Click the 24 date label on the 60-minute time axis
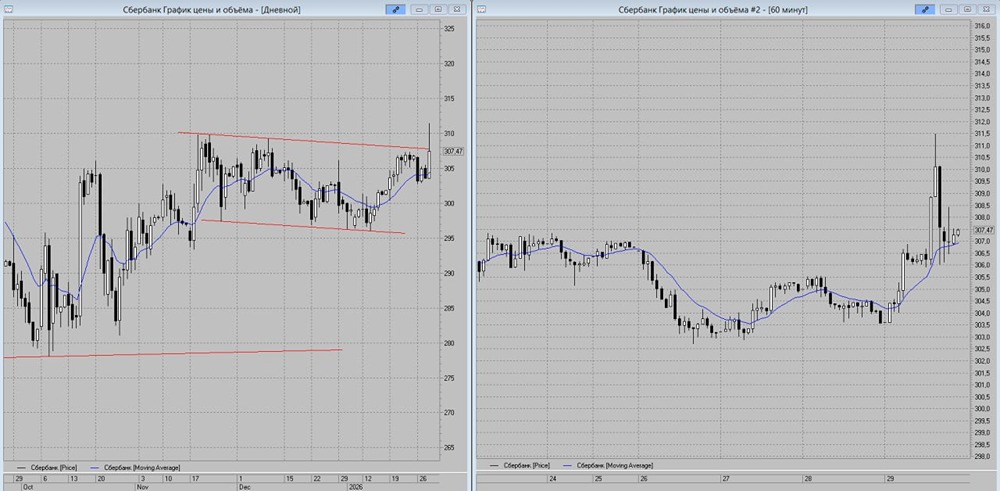This screenshot has width=1000, height=491. 552,478
